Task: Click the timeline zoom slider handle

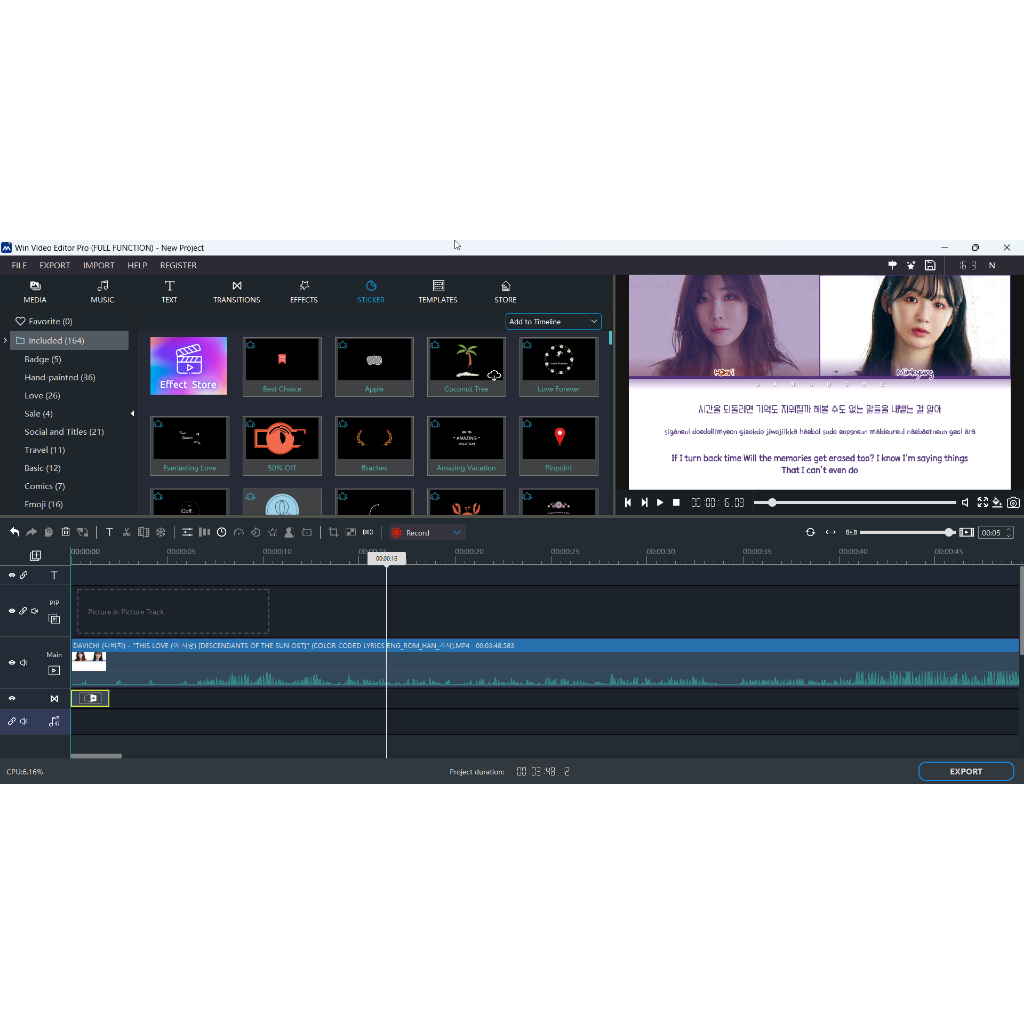Action: click(x=949, y=532)
